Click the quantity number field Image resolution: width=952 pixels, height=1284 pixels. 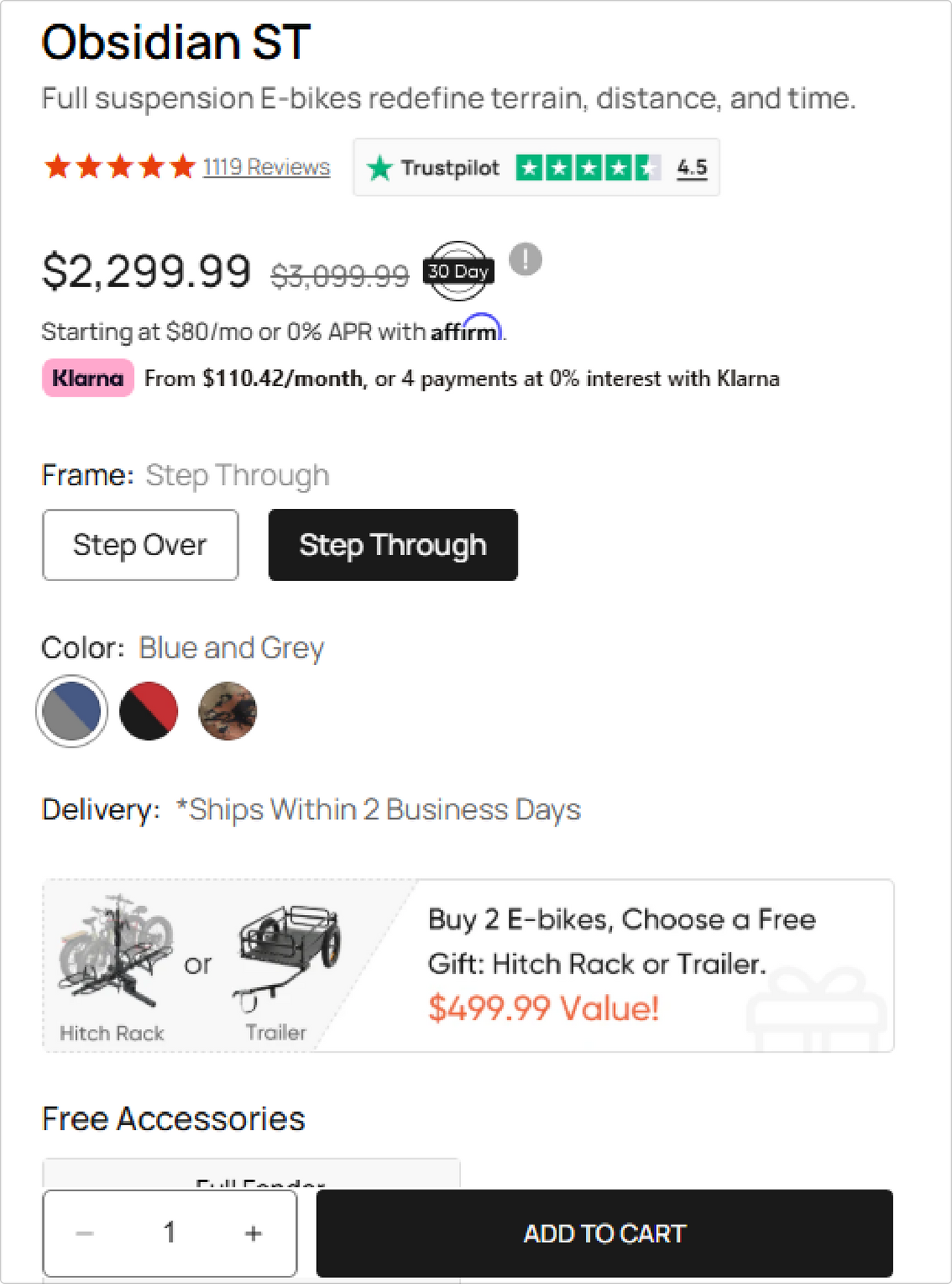(170, 1233)
